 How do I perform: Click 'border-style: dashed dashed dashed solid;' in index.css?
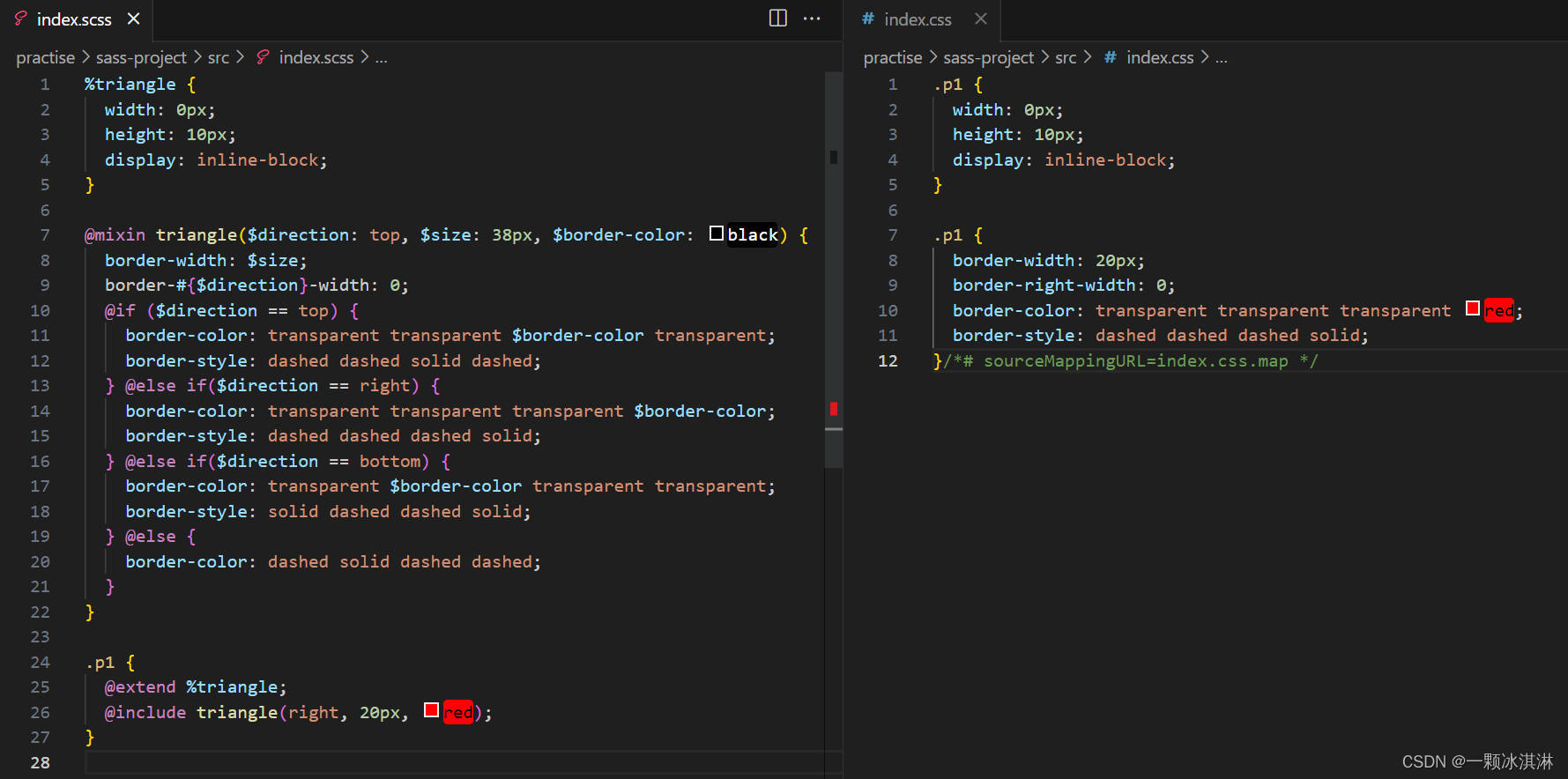(x=1161, y=336)
